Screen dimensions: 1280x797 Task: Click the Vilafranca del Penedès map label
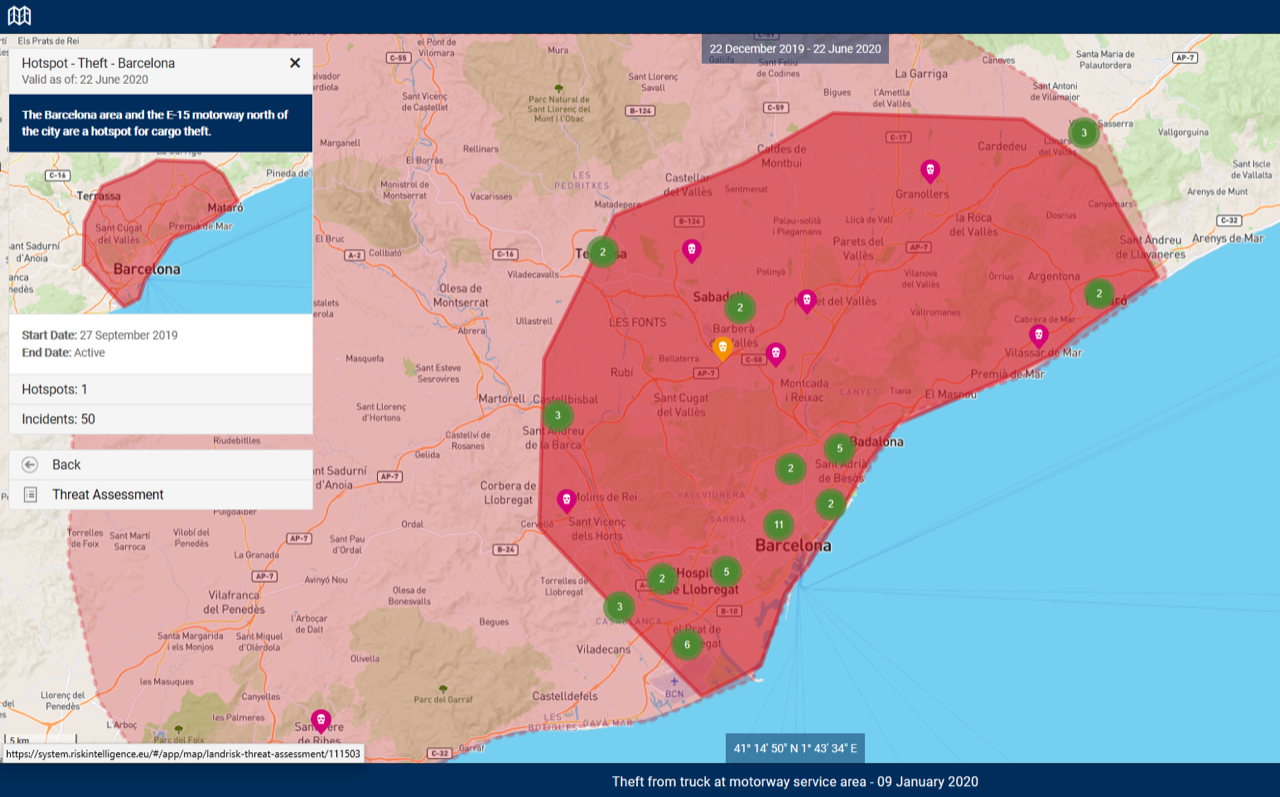(234, 602)
